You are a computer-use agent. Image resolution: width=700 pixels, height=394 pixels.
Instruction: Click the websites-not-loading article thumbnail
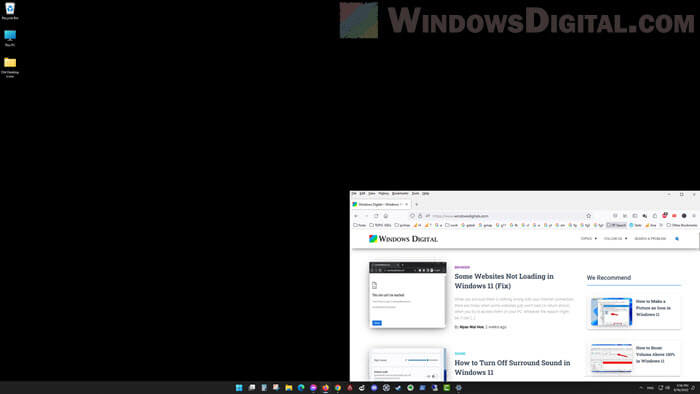(x=408, y=294)
